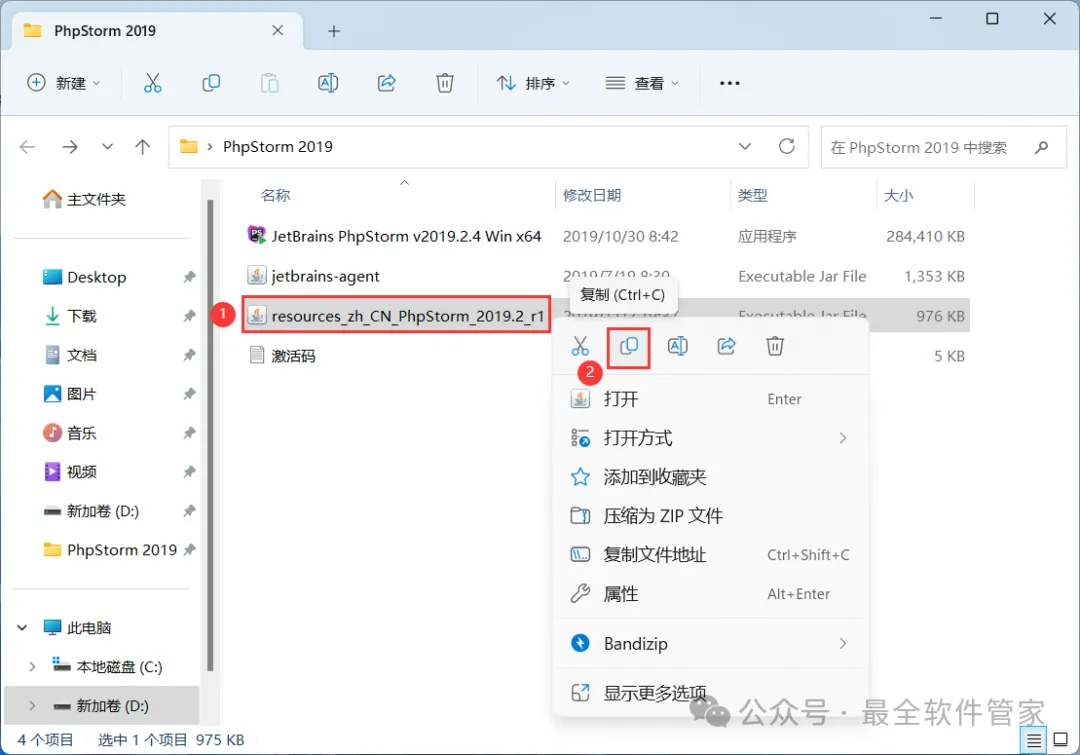Expand 本地磁盘 (C:) tree node
1080x755 pixels.
coord(32,667)
